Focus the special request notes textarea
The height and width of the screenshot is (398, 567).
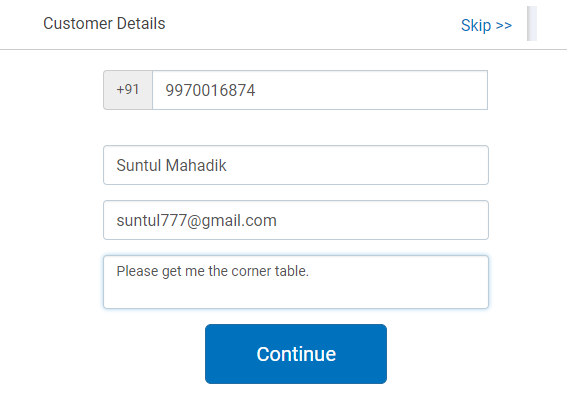296,282
